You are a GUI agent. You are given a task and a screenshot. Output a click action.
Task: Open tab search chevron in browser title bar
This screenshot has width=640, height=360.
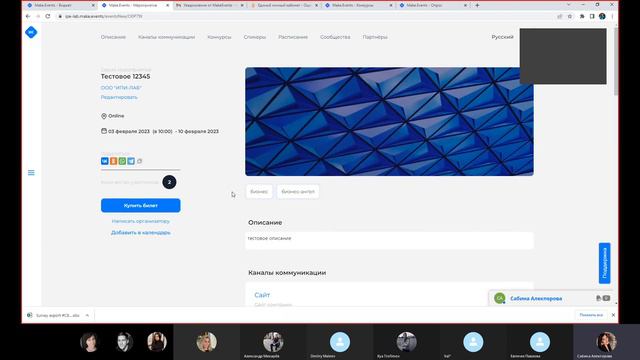(x=568, y=4)
